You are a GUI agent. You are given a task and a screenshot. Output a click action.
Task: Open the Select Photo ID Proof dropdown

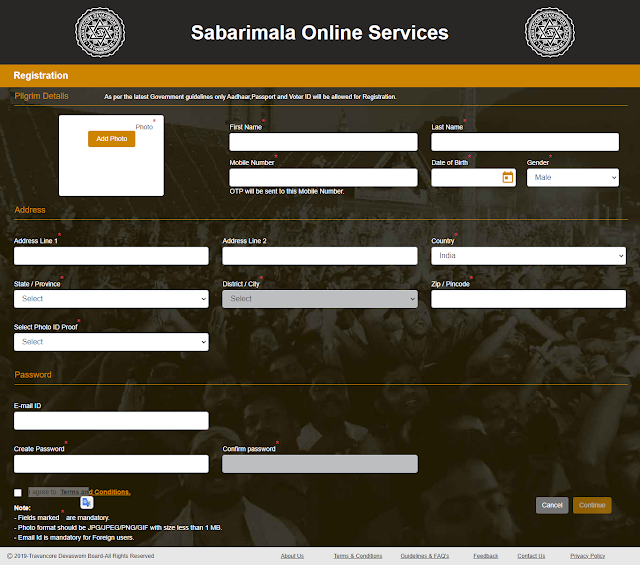111,342
